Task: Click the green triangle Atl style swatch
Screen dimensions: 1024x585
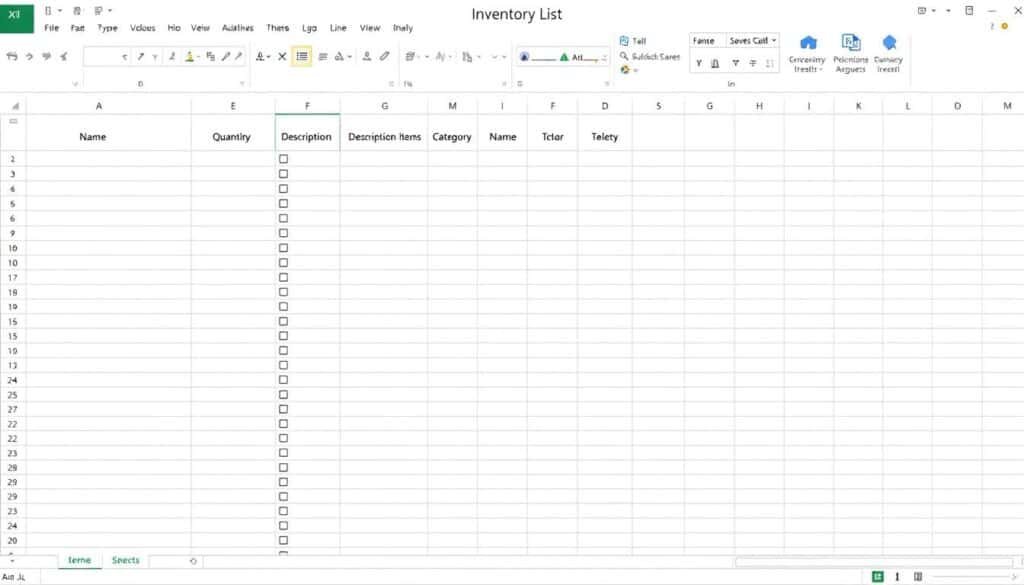Action: (x=564, y=57)
